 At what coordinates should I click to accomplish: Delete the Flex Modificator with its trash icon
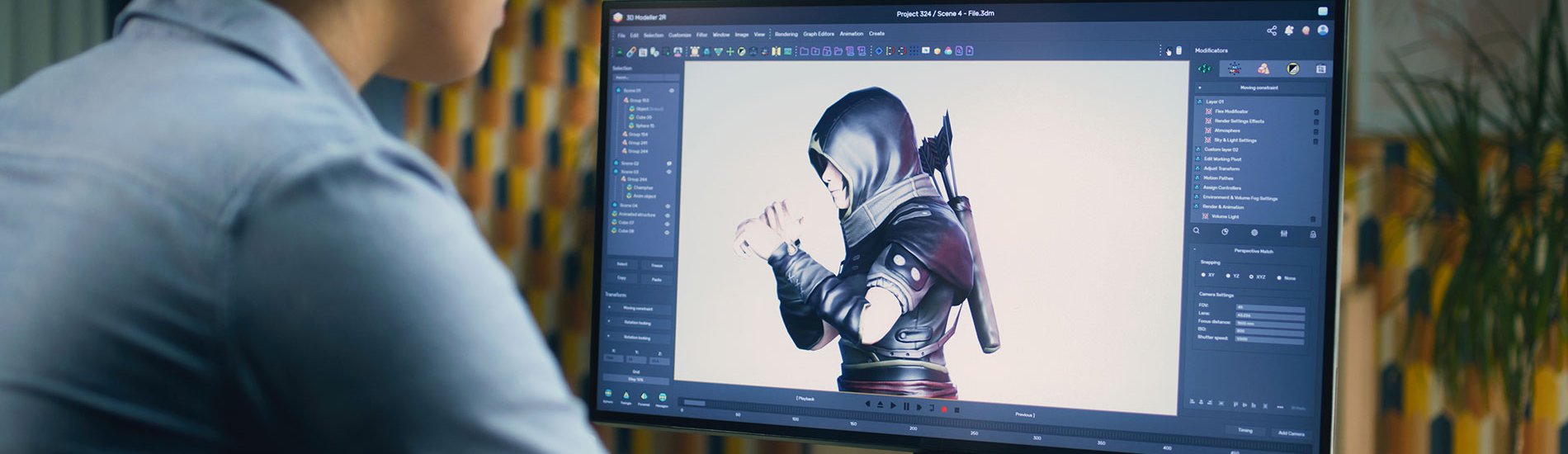(1316, 112)
